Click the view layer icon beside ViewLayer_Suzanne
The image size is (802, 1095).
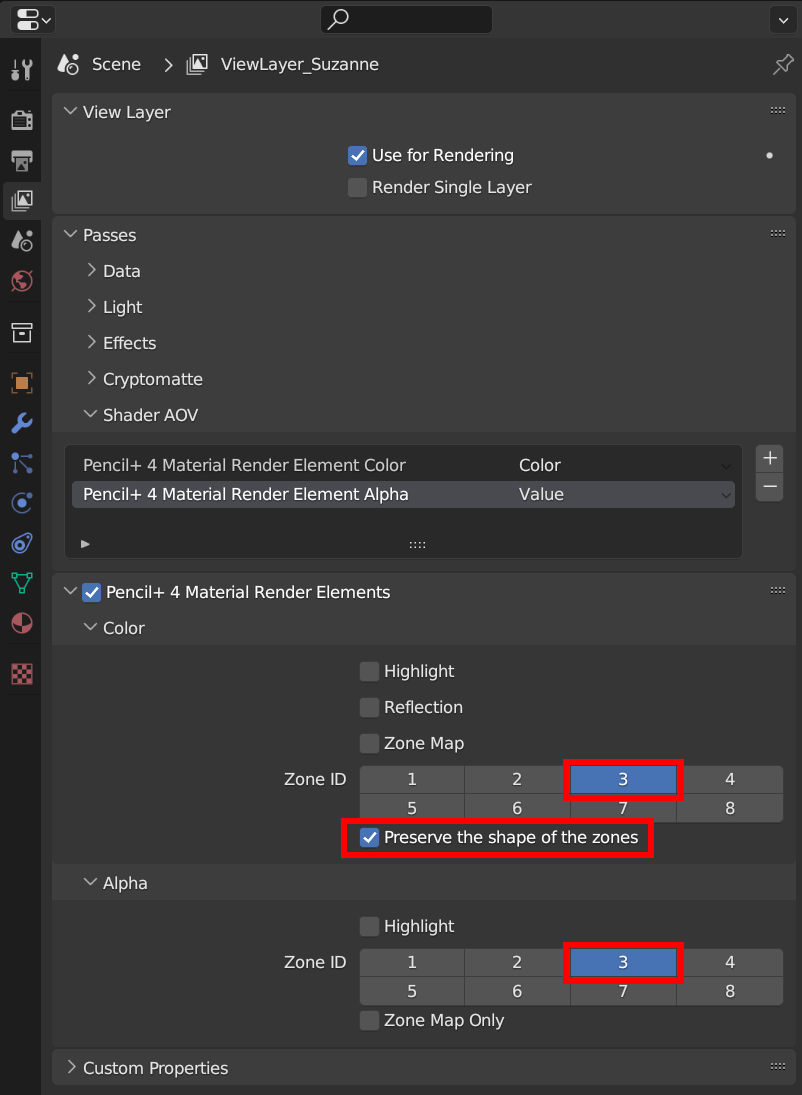click(x=197, y=64)
